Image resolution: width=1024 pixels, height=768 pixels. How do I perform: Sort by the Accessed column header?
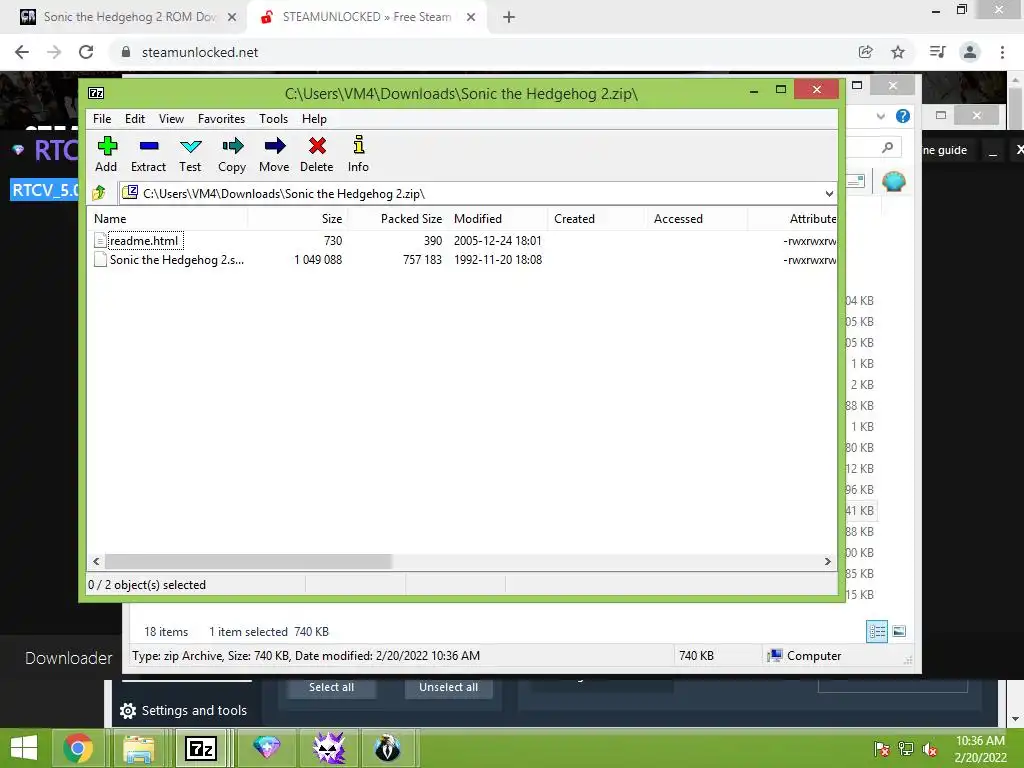697,219
